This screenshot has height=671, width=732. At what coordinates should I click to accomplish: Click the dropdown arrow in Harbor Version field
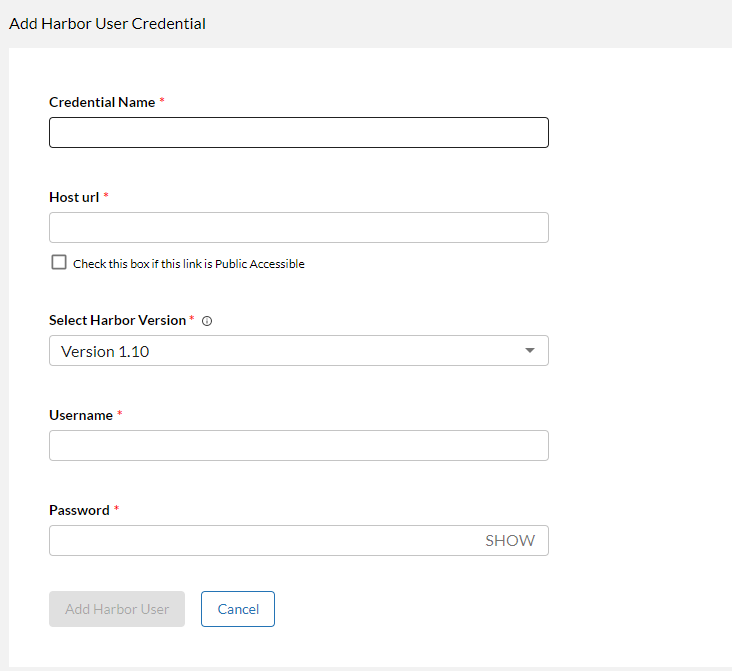tap(530, 350)
